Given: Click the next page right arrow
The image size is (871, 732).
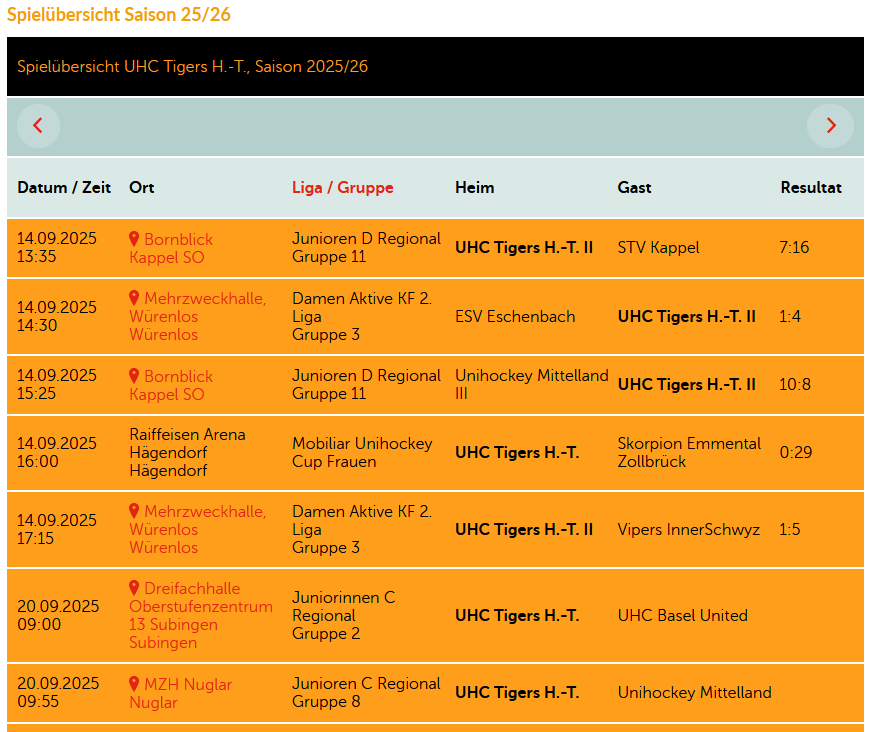Looking at the screenshot, I should pos(830,126).
